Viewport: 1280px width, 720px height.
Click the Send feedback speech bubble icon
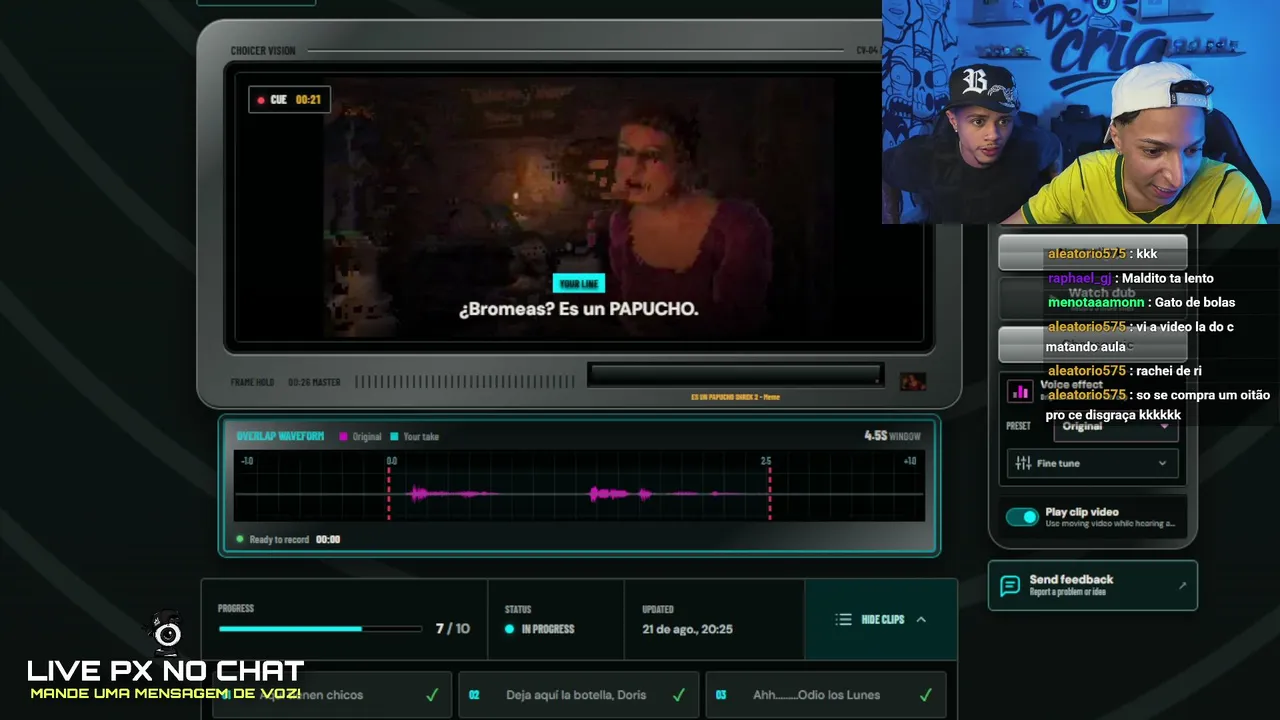point(1010,585)
